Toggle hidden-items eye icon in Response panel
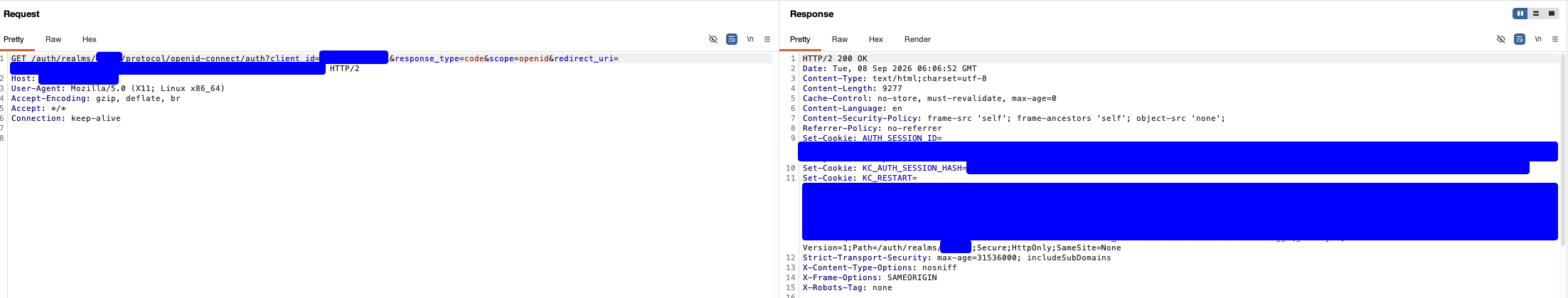The height and width of the screenshot is (298, 1568). click(x=1501, y=39)
